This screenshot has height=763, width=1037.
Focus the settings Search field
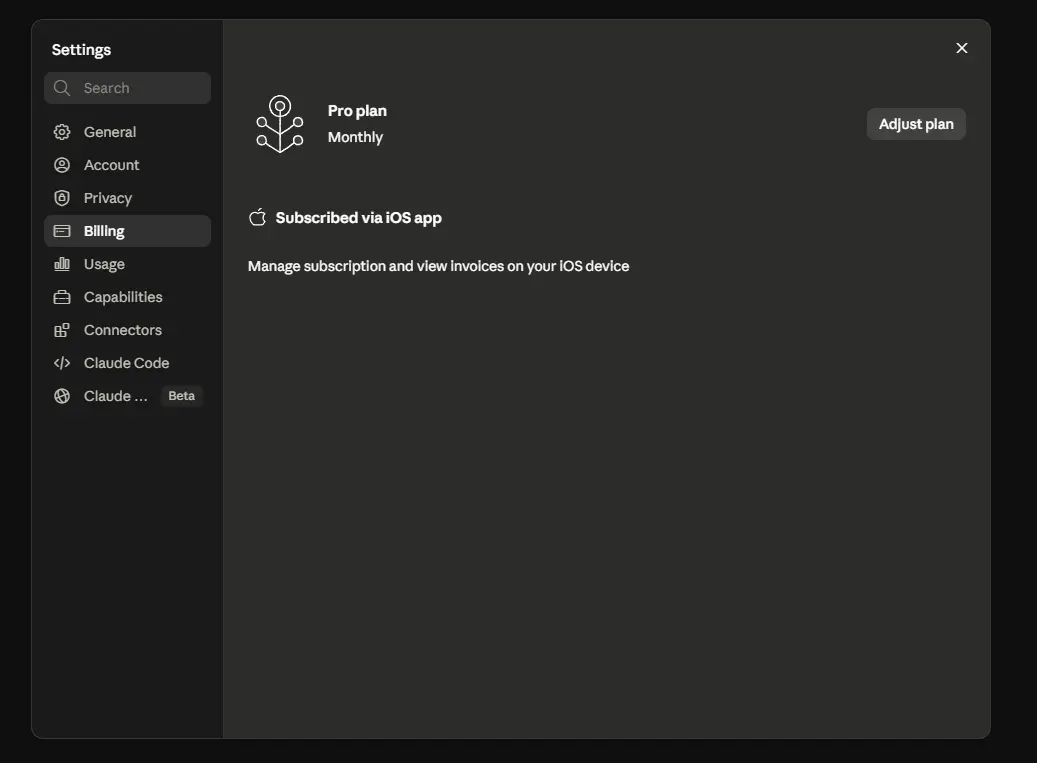pyautogui.click(x=128, y=88)
